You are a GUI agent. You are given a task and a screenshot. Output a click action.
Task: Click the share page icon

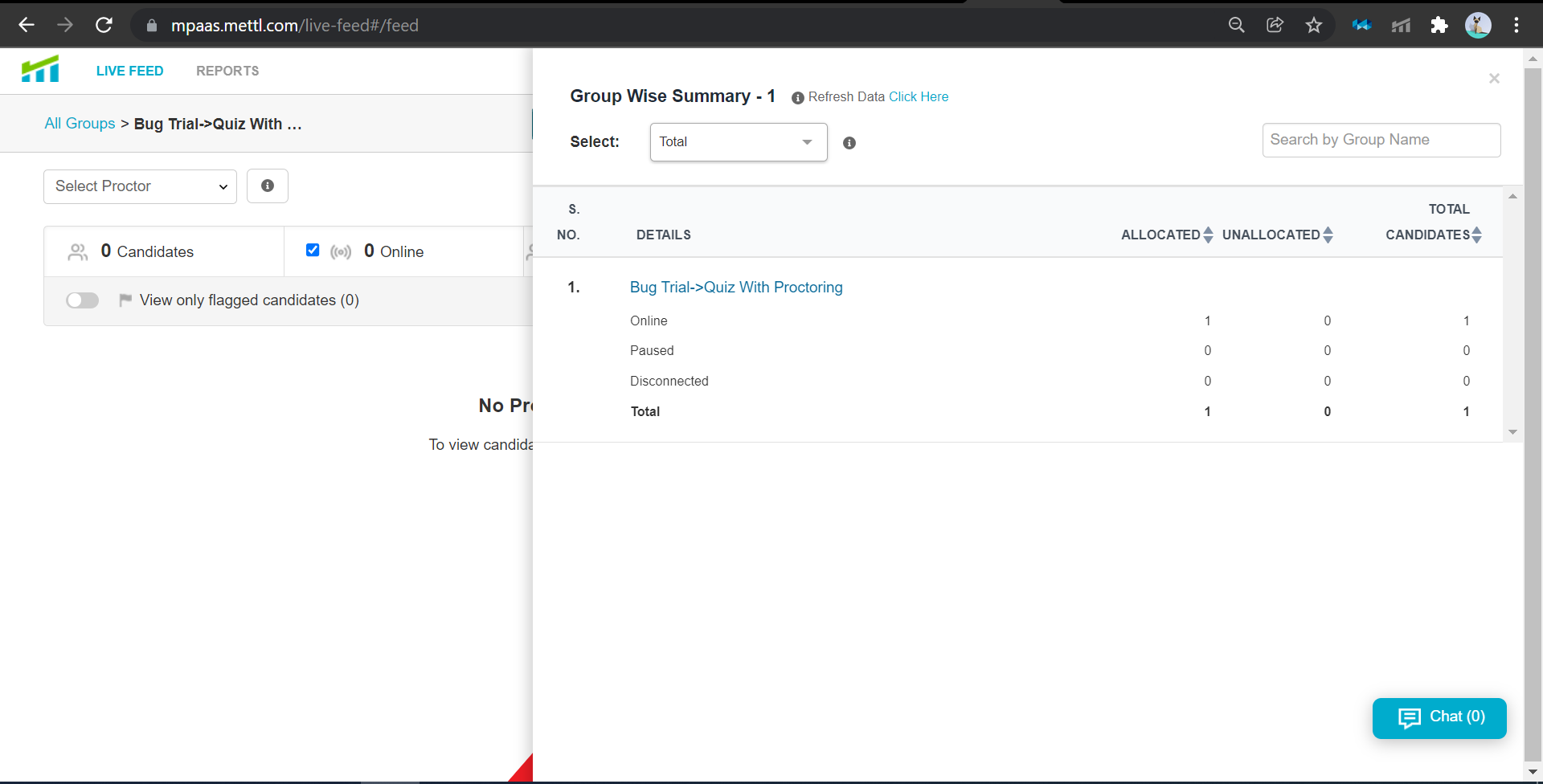tap(1275, 25)
